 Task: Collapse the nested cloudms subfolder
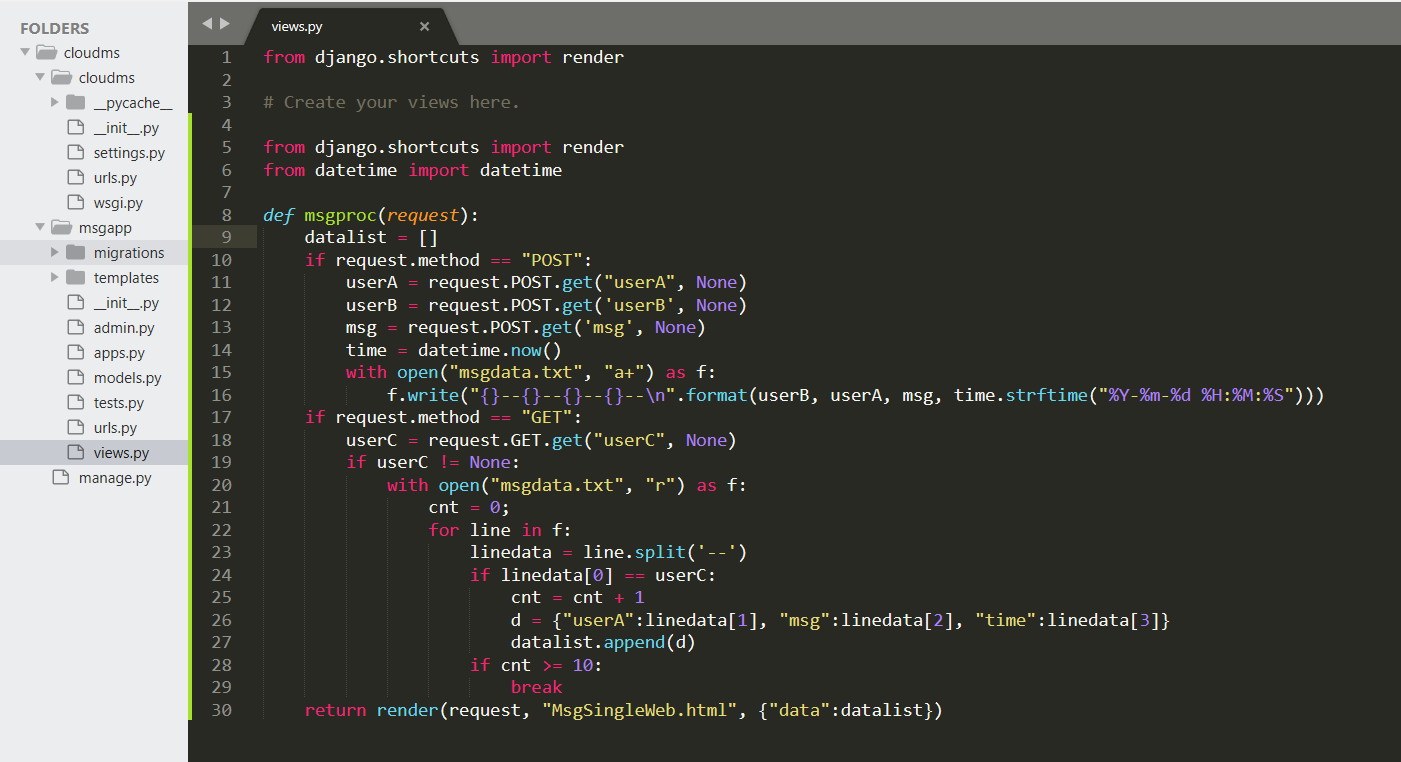[x=40, y=78]
